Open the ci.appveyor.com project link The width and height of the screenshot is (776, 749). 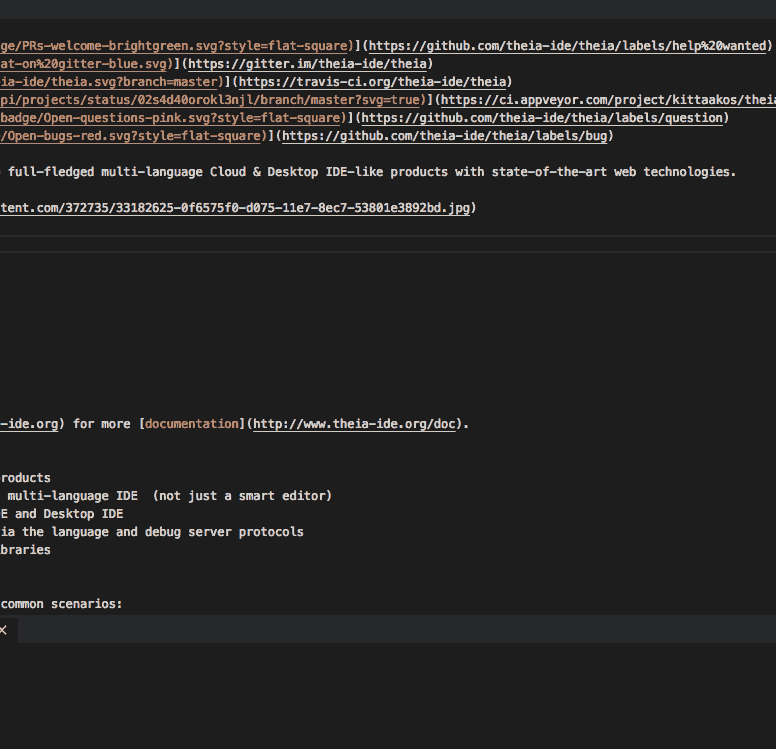608,100
